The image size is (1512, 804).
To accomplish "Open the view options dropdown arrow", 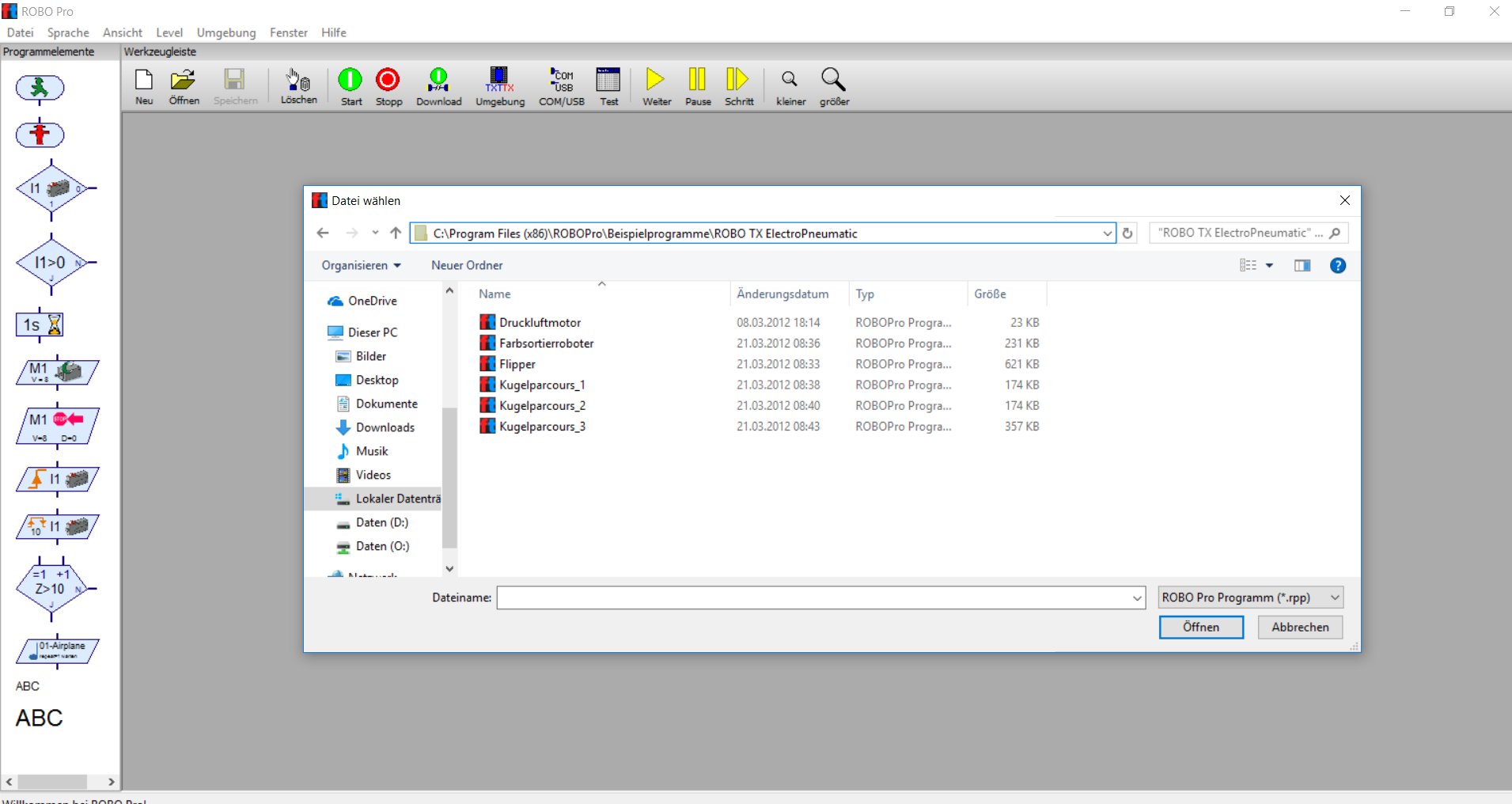I will 1269,266.
